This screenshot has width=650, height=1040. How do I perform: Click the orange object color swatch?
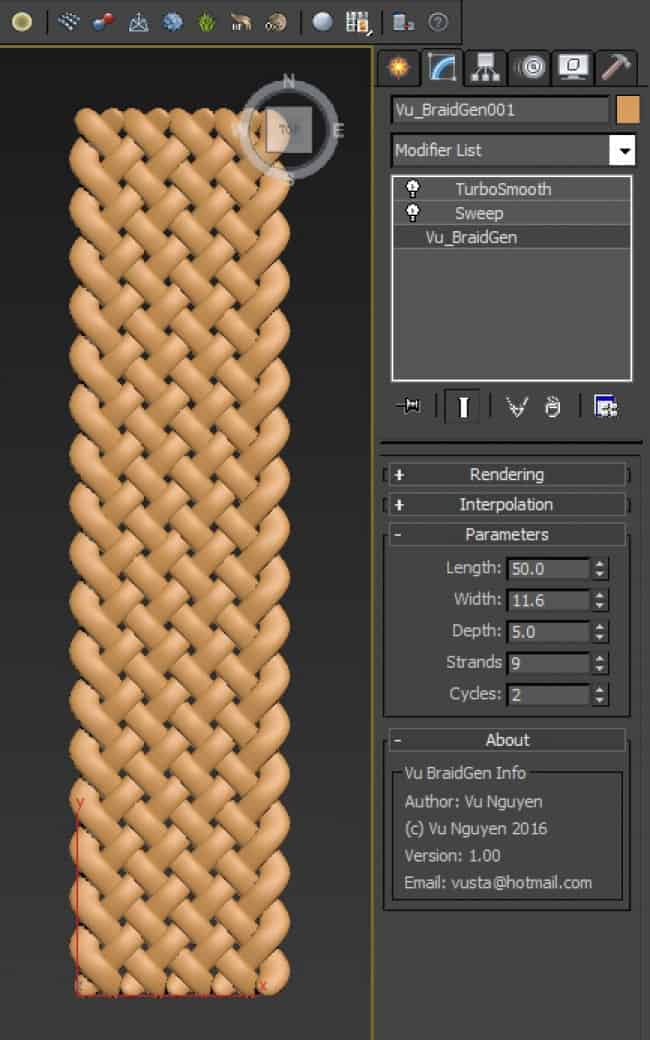[628, 110]
